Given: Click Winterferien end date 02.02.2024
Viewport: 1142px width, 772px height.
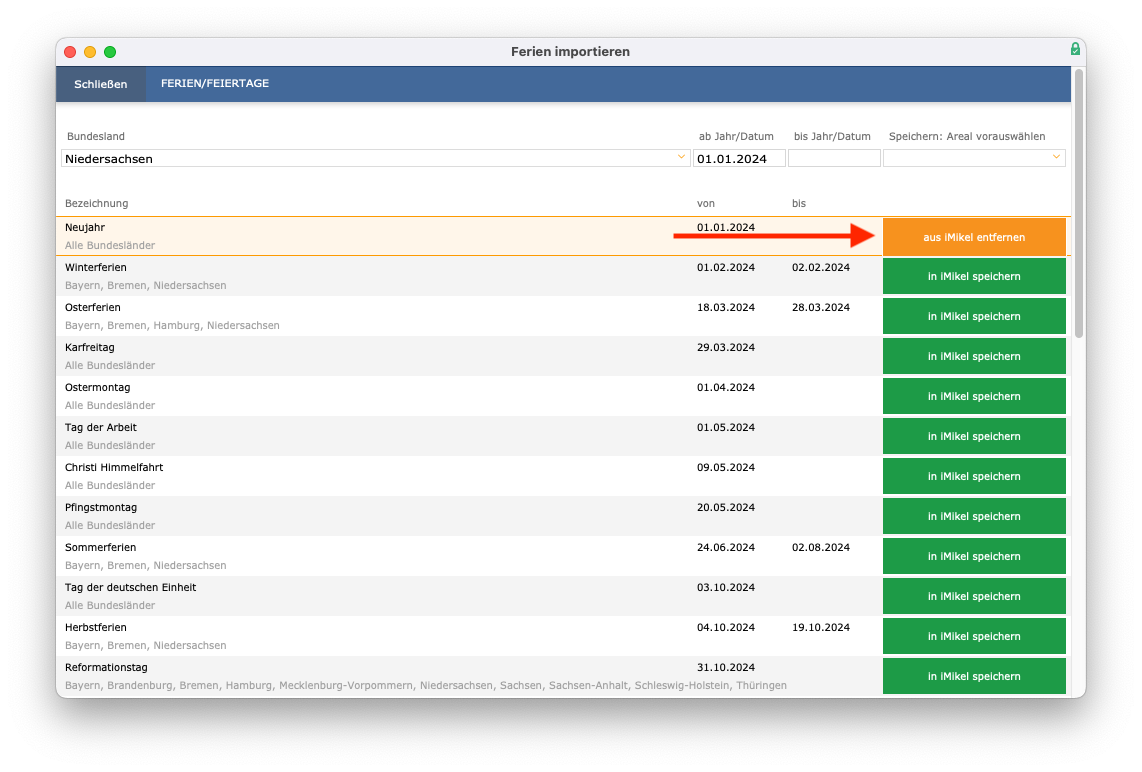Looking at the screenshot, I should (821, 267).
